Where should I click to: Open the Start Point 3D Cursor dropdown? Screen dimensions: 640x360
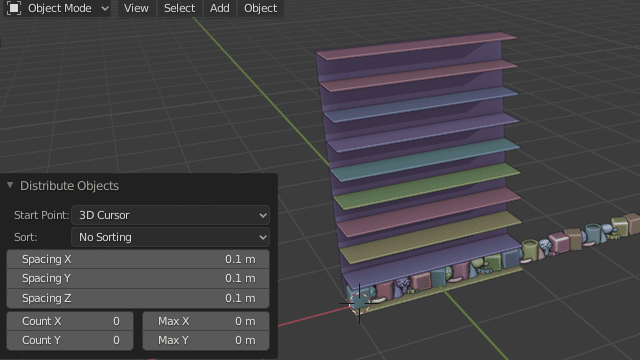[170, 215]
